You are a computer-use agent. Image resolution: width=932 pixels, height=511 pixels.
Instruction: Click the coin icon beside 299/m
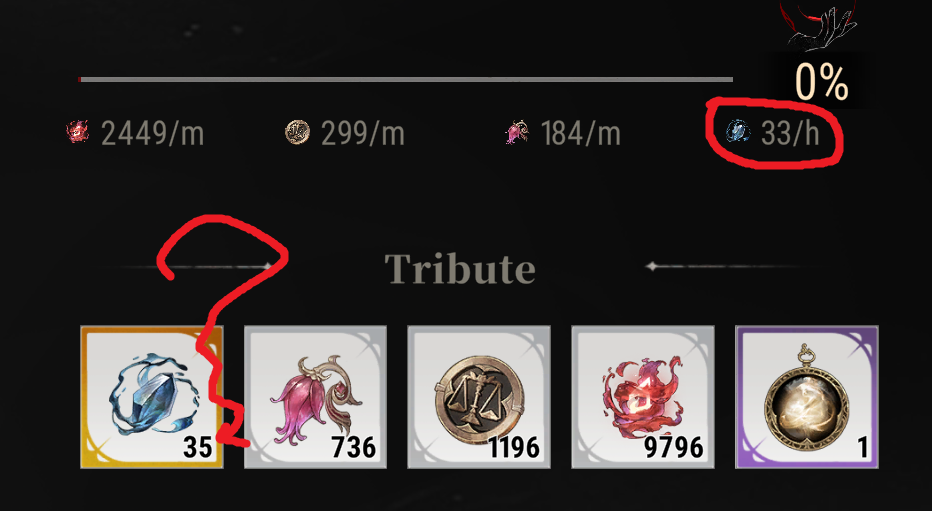297,132
